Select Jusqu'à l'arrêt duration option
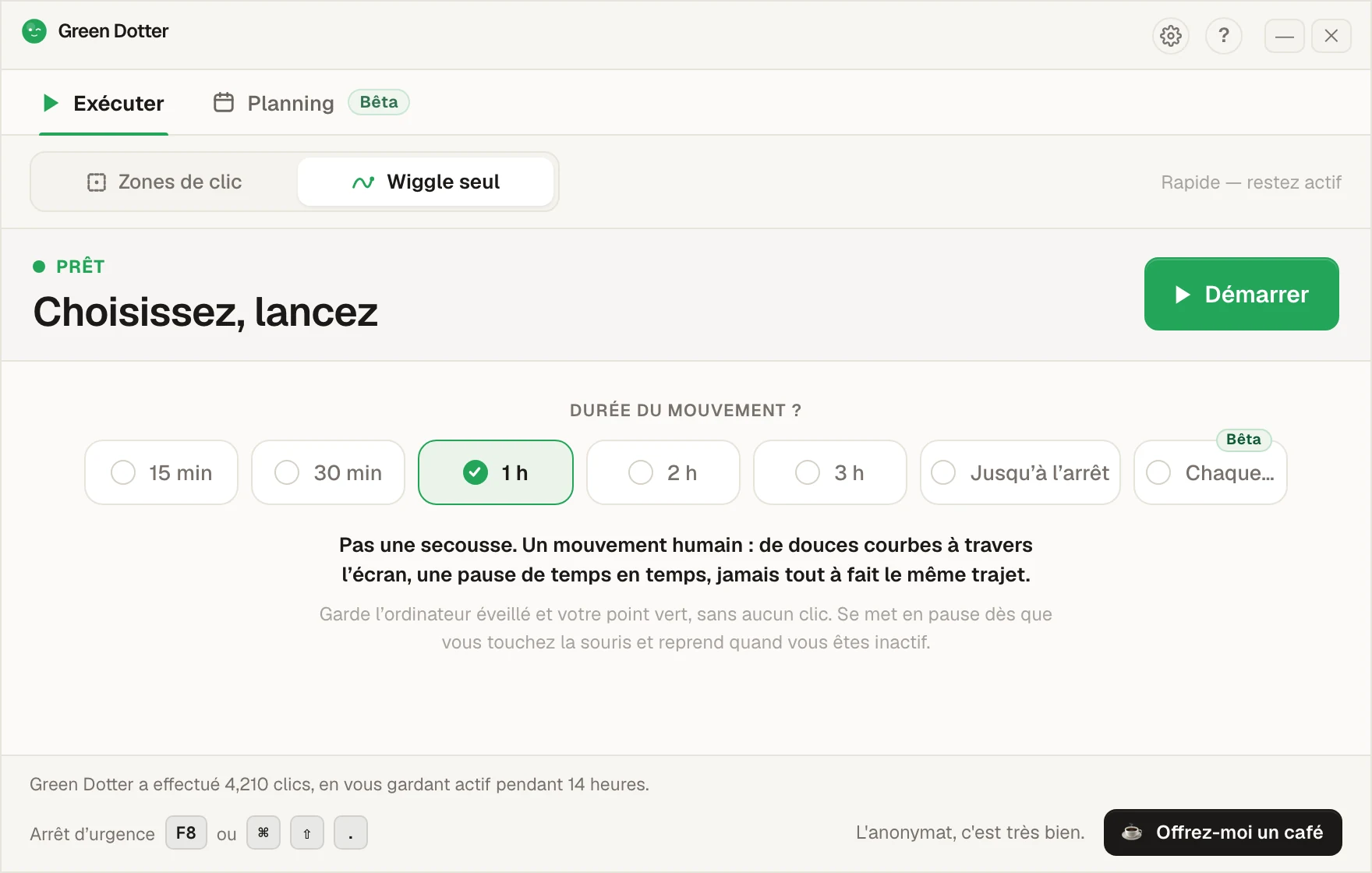 (1020, 472)
